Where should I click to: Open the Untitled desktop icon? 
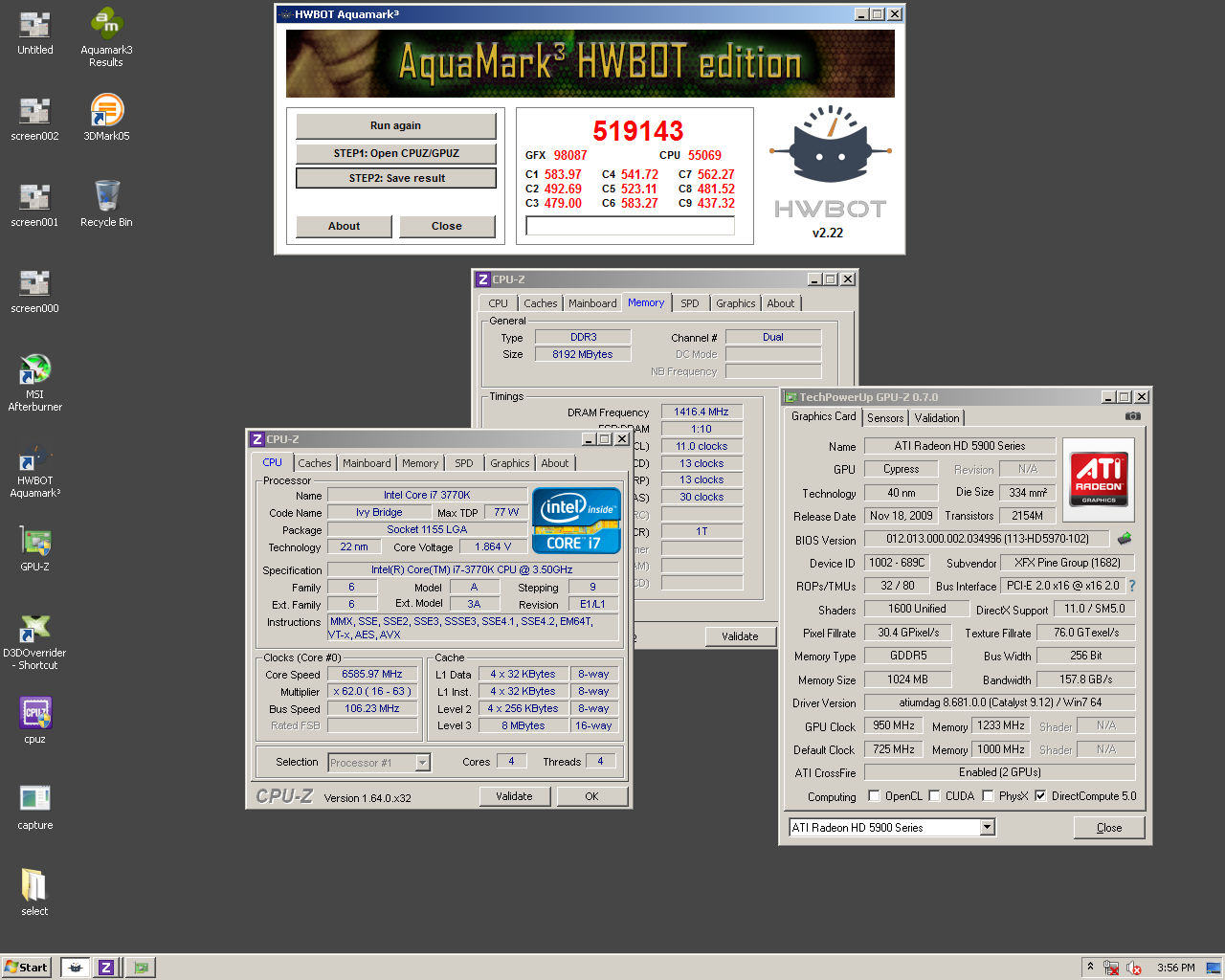click(35, 33)
